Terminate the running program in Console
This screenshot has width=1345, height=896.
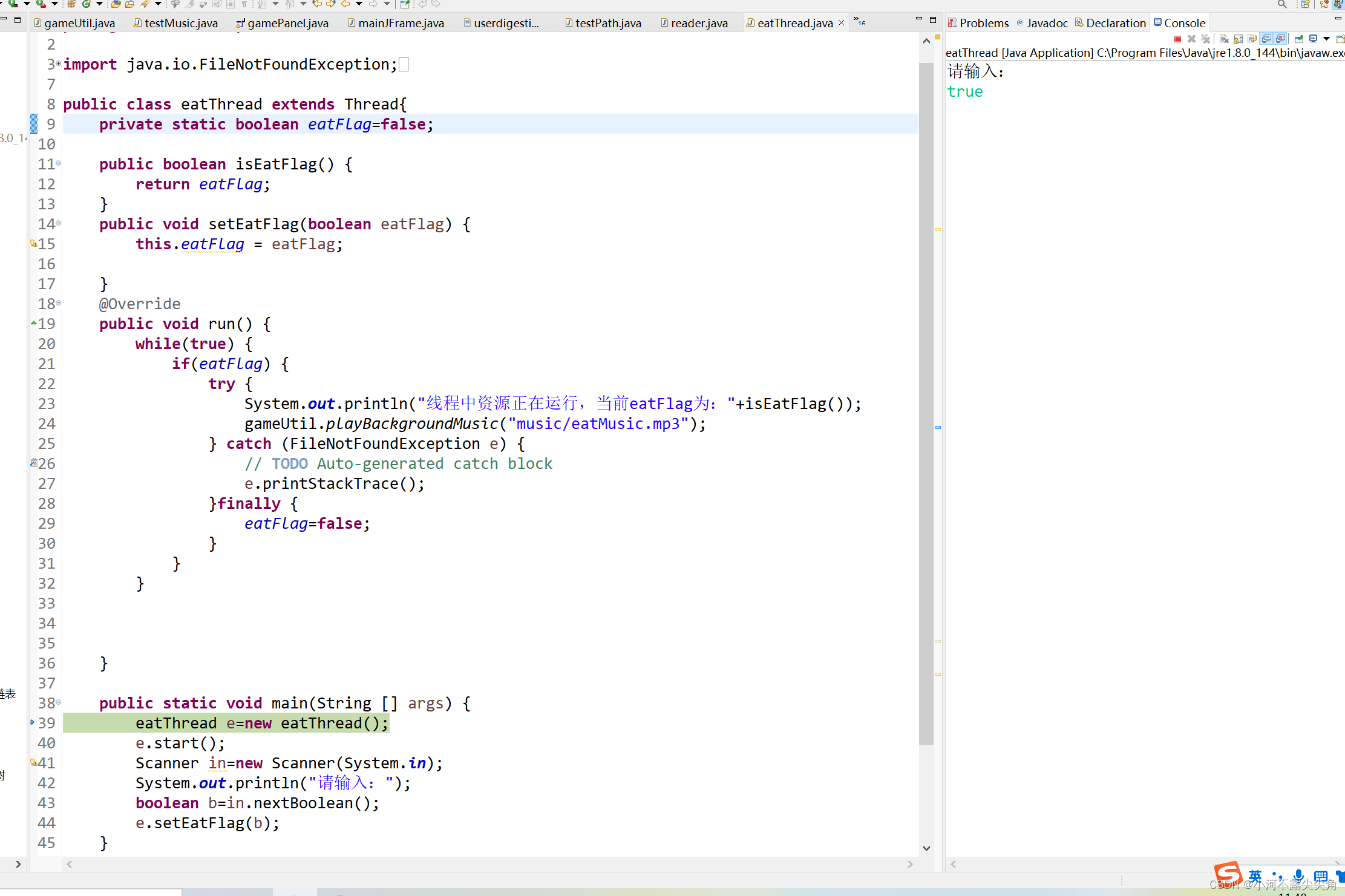coord(1177,39)
